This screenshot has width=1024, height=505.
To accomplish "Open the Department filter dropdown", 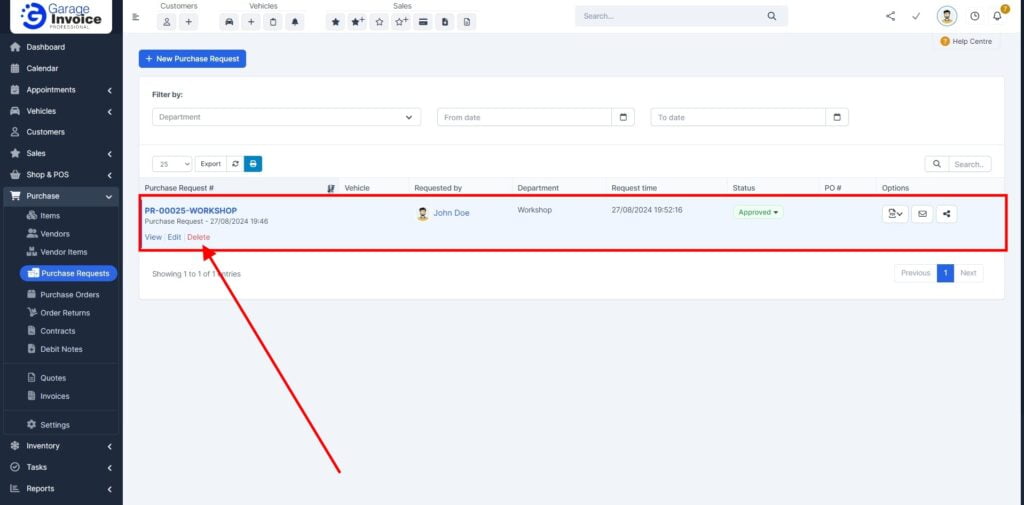I will click(x=286, y=117).
